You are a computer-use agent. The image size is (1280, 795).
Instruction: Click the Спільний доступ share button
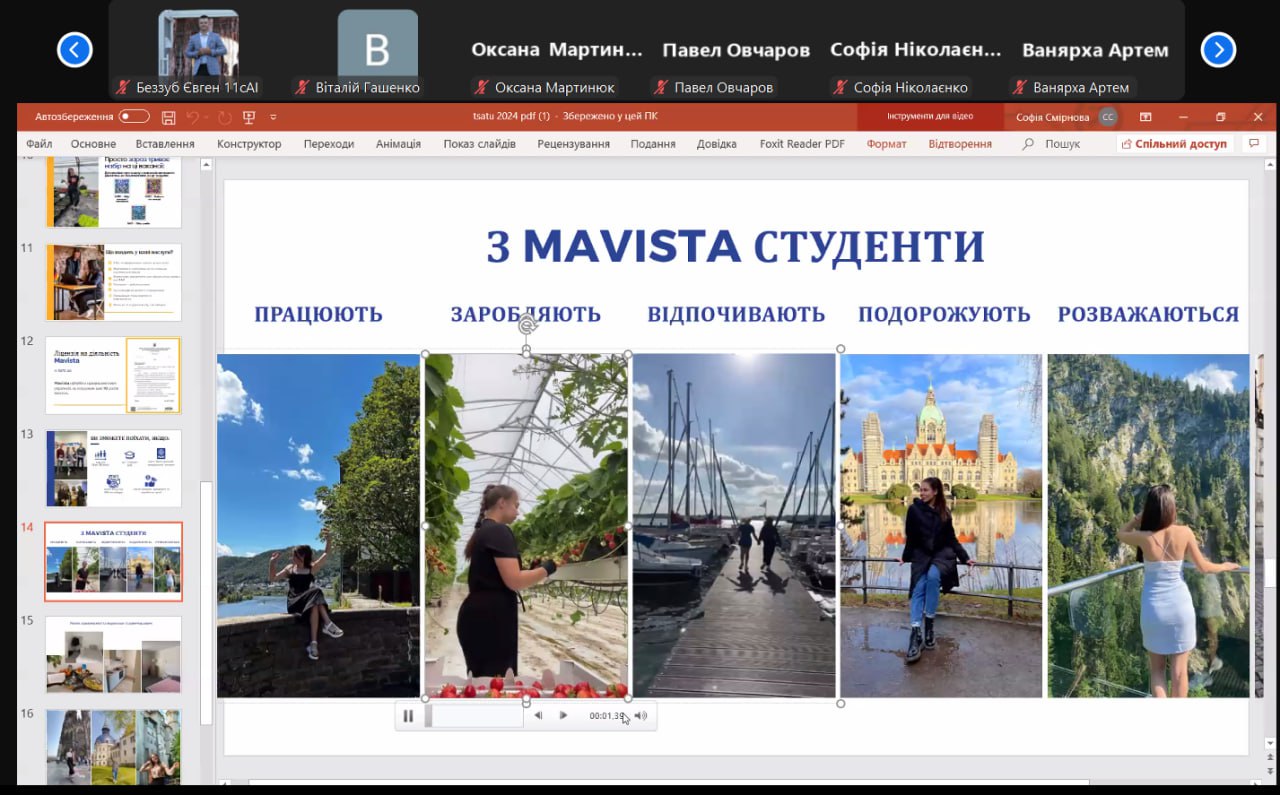(1175, 144)
